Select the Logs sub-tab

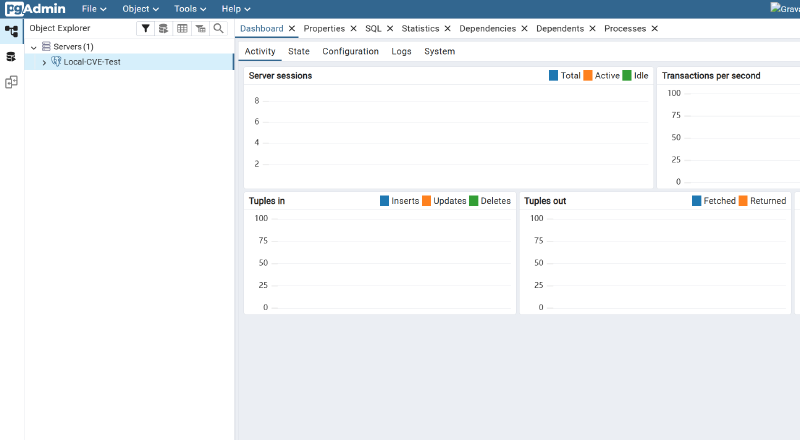tap(401, 51)
